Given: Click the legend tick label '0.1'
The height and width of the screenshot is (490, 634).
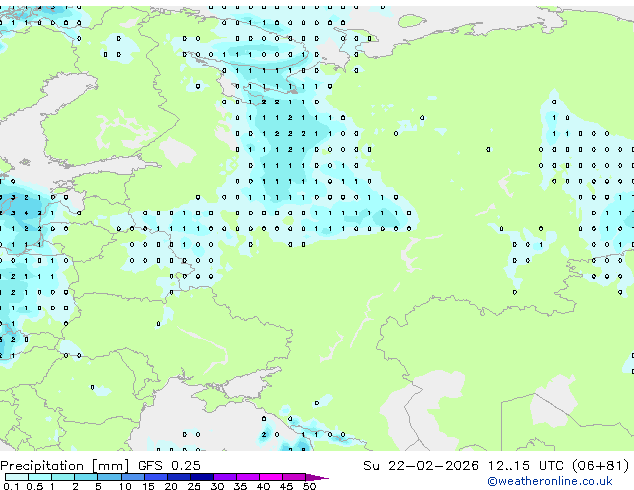Looking at the screenshot, I should (11, 486).
